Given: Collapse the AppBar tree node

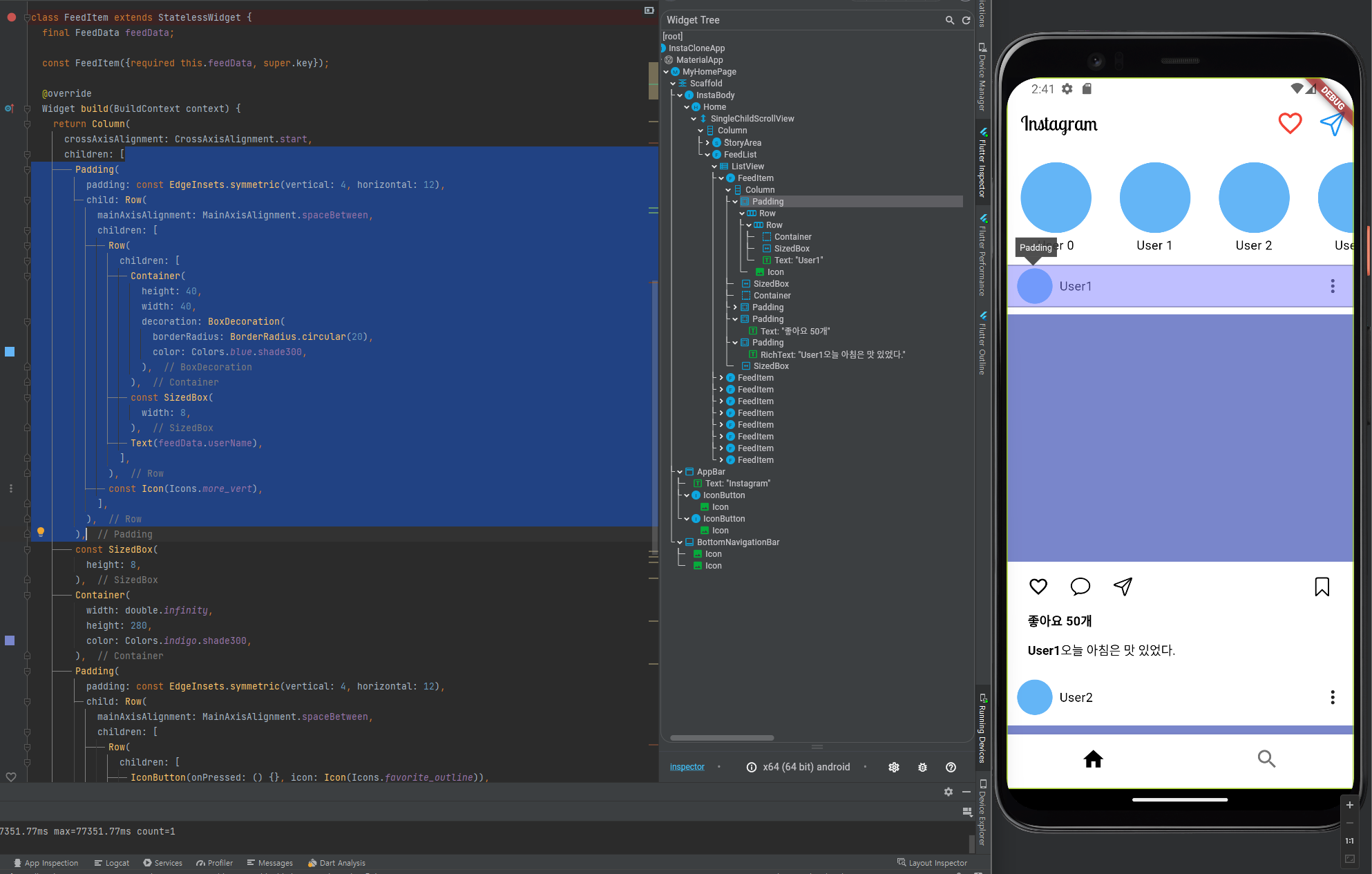Looking at the screenshot, I should (x=680, y=472).
